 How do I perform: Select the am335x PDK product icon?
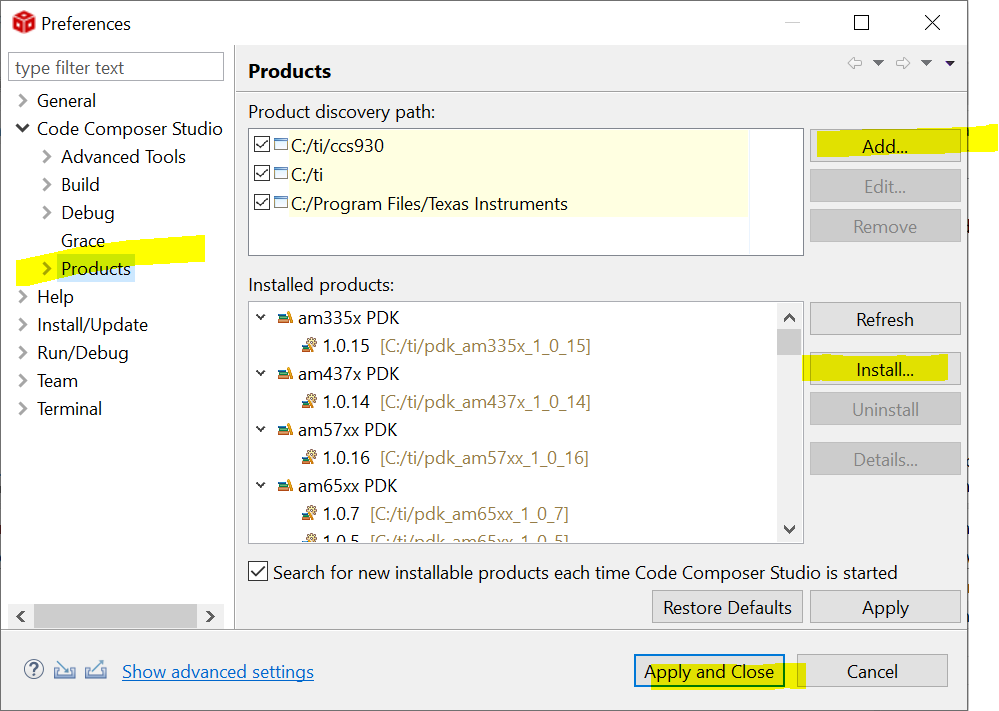[x=285, y=318]
